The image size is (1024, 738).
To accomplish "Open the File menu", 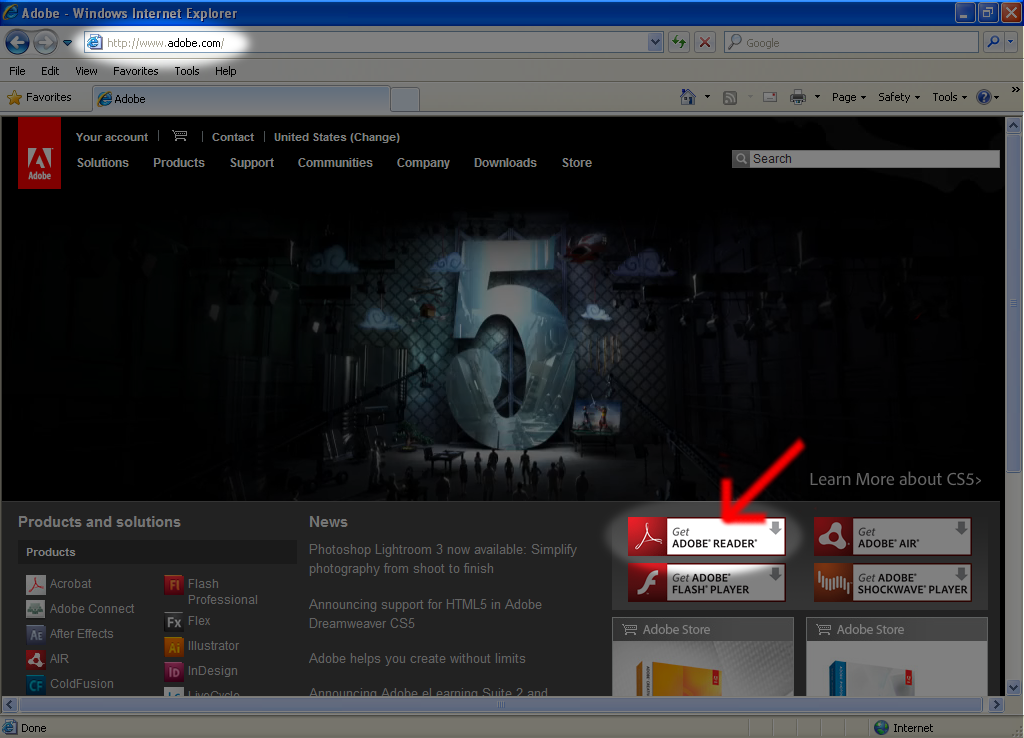I will tap(17, 71).
